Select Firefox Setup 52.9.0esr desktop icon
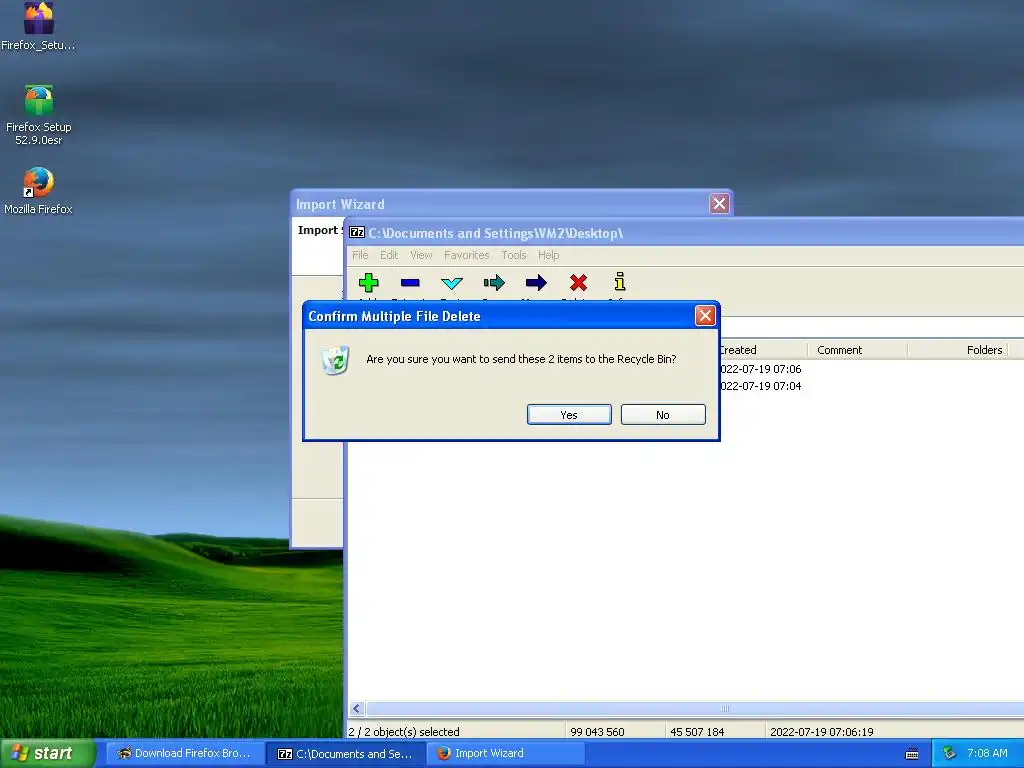Image resolution: width=1024 pixels, height=768 pixels. tap(39, 115)
